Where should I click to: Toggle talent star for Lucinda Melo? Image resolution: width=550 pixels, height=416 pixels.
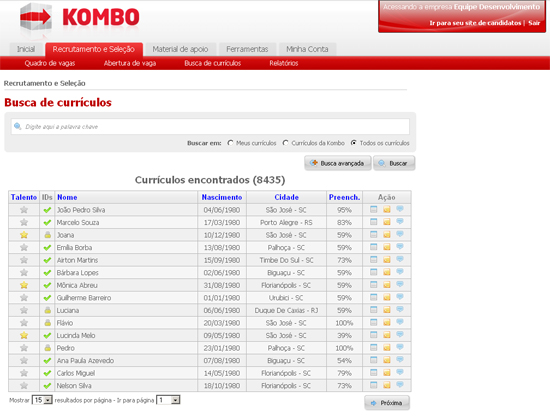(24, 335)
